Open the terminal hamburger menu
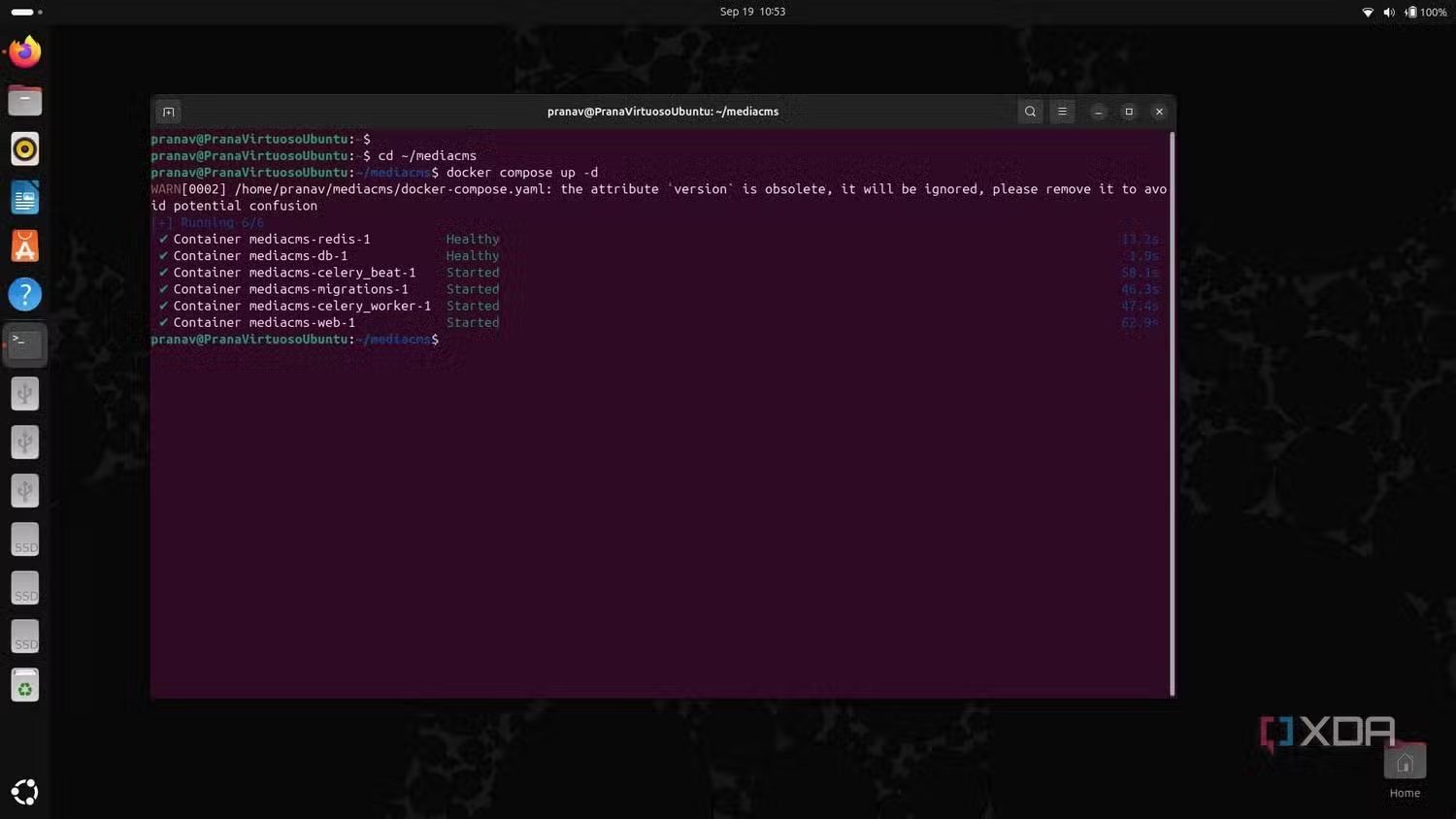The width and height of the screenshot is (1456, 819). click(x=1062, y=112)
